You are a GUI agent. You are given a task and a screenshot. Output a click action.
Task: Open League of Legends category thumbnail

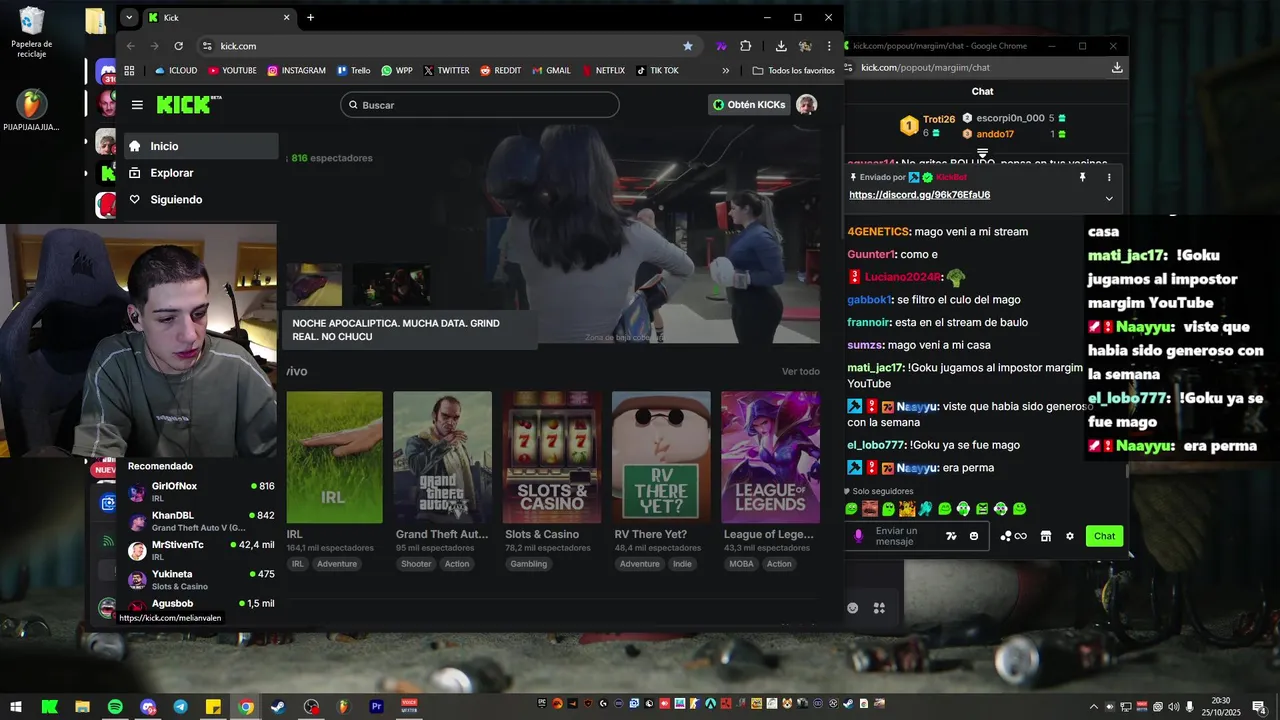pyautogui.click(x=770, y=457)
